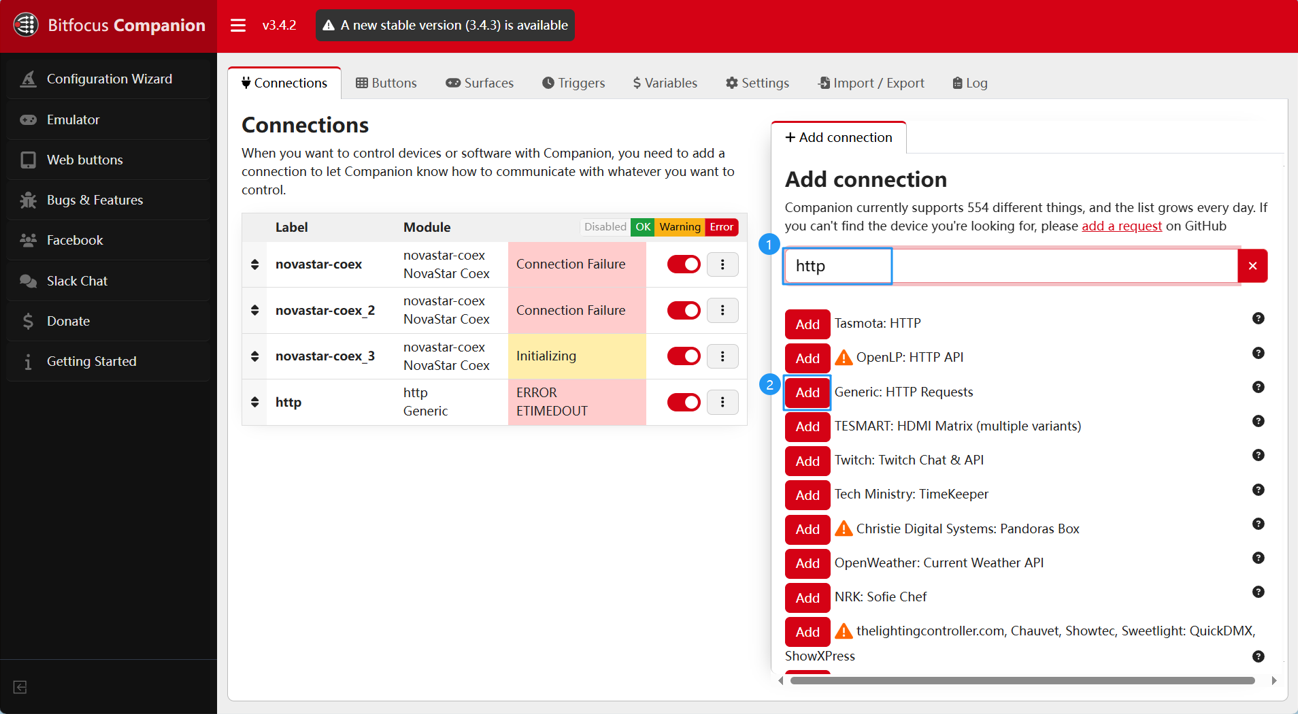The height and width of the screenshot is (714, 1298).
Task: Switch off the http connection toggle
Action: 683,402
